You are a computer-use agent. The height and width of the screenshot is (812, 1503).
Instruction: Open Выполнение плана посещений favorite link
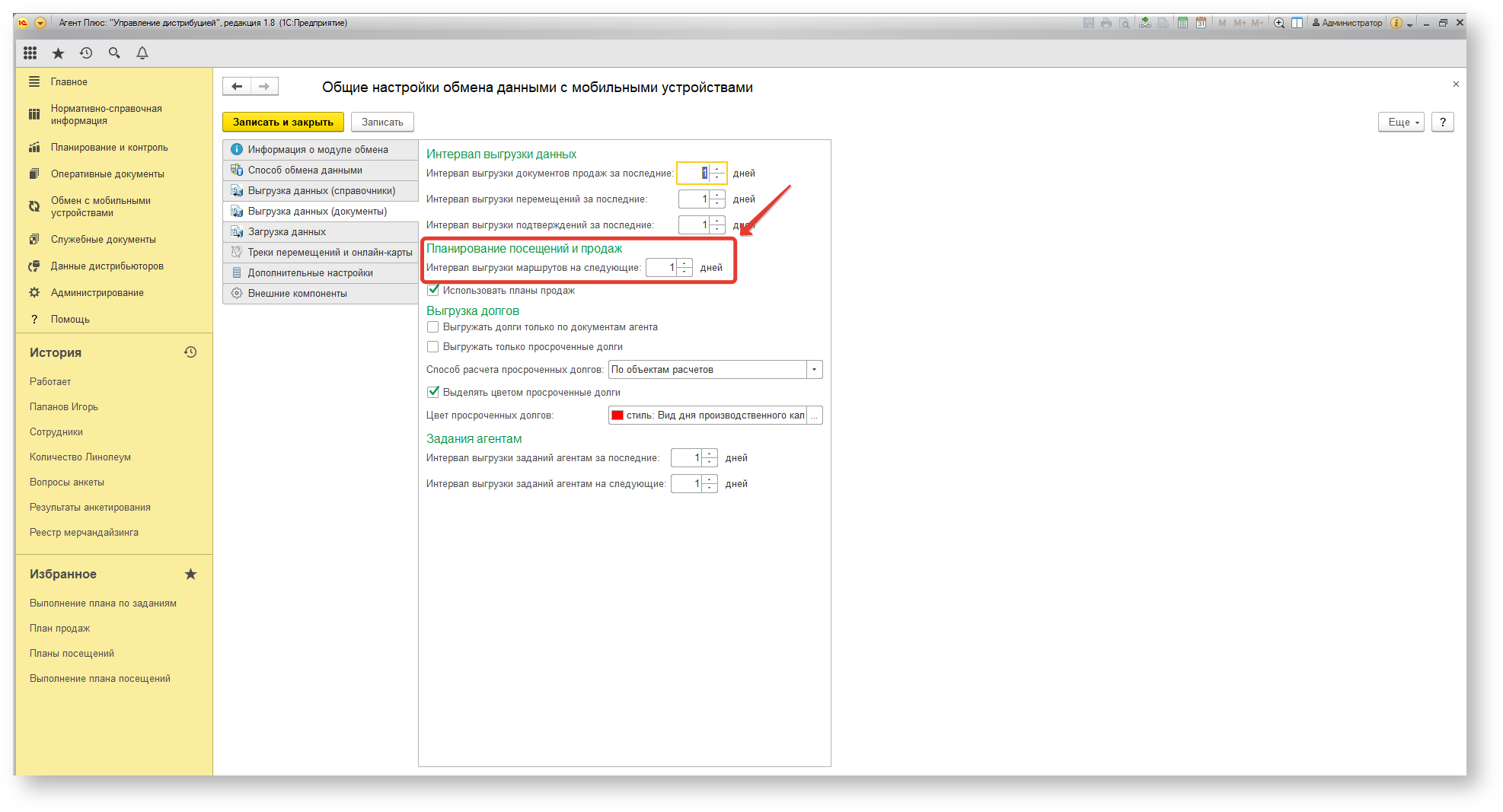pos(100,679)
